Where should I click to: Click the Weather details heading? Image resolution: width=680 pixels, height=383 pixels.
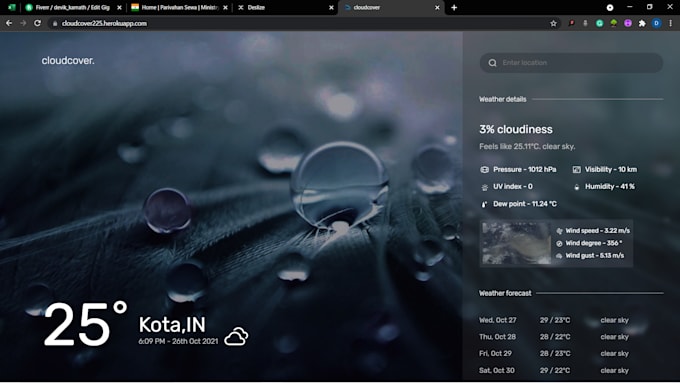tap(502, 99)
